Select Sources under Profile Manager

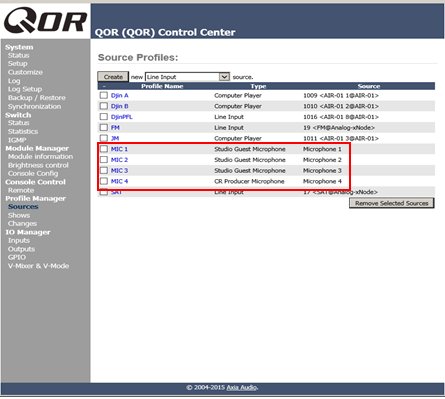(x=23, y=206)
